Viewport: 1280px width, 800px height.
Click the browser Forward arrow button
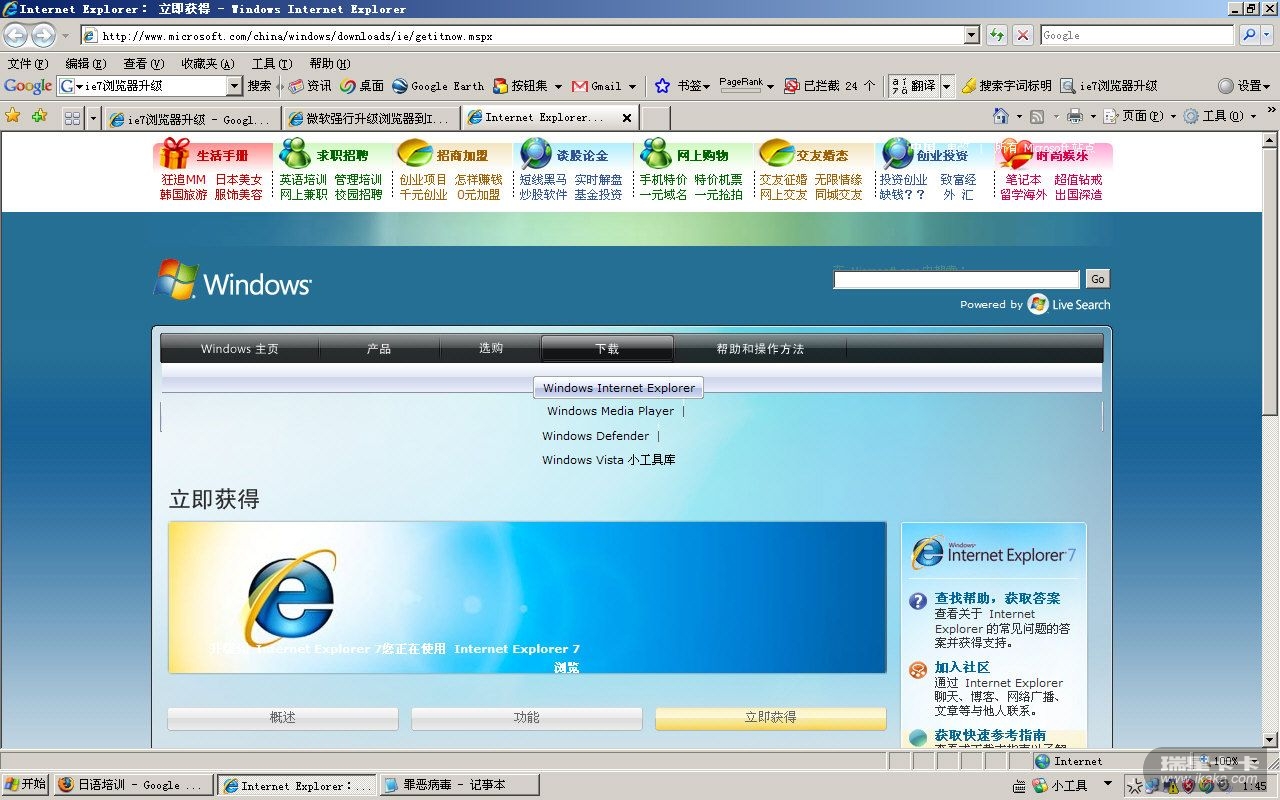pos(43,35)
